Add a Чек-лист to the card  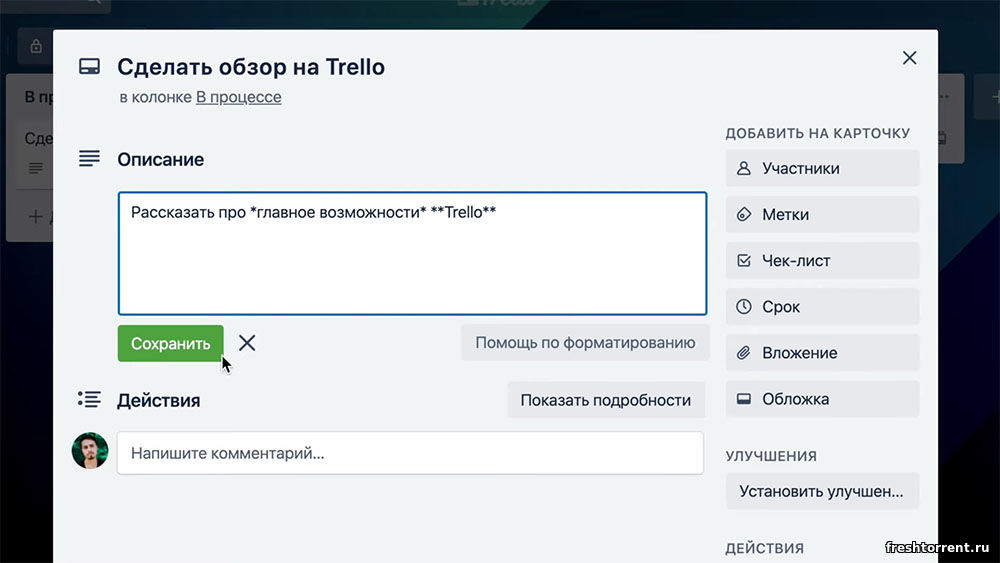(x=822, y=260)
